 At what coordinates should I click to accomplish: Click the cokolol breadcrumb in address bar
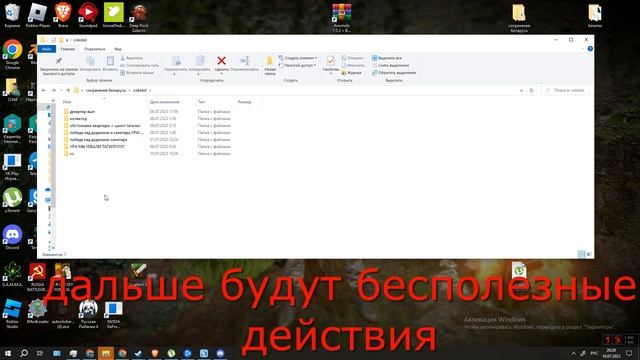point(140,90)
